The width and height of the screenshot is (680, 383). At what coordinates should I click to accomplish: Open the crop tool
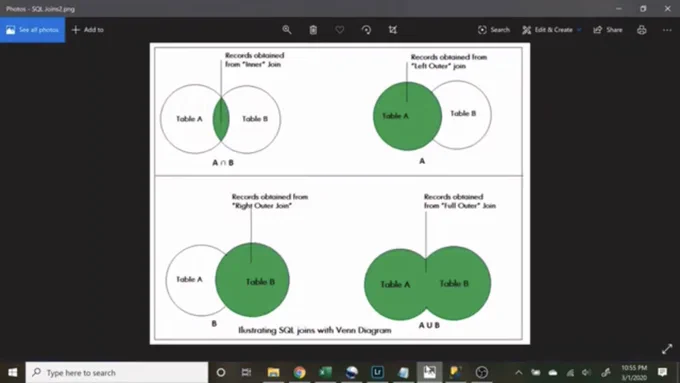pyautogui.click(x=392, y=29)
